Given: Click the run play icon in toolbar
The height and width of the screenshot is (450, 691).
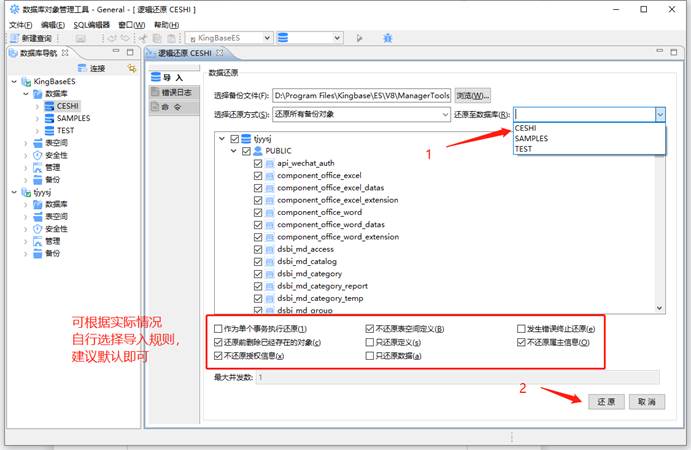Looking at the screenshot, I should pos(360,38).
